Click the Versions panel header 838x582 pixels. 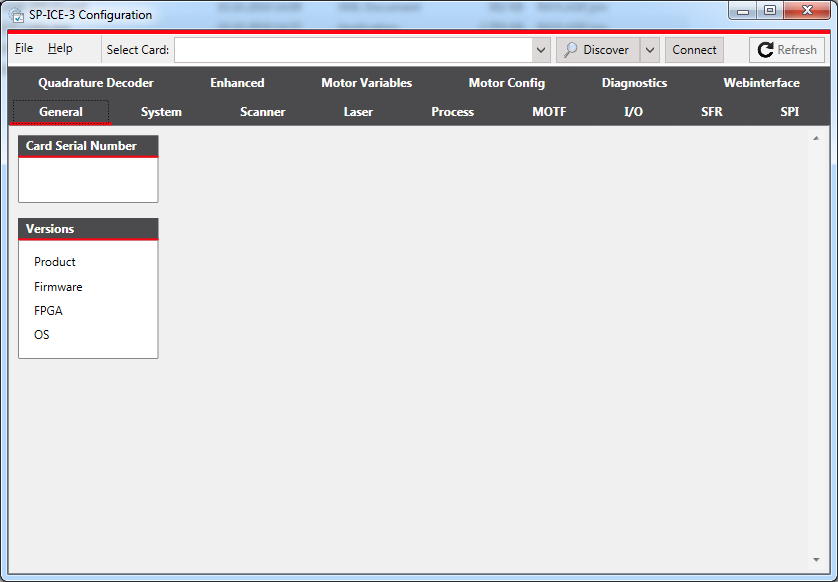[x=88, y=229]
